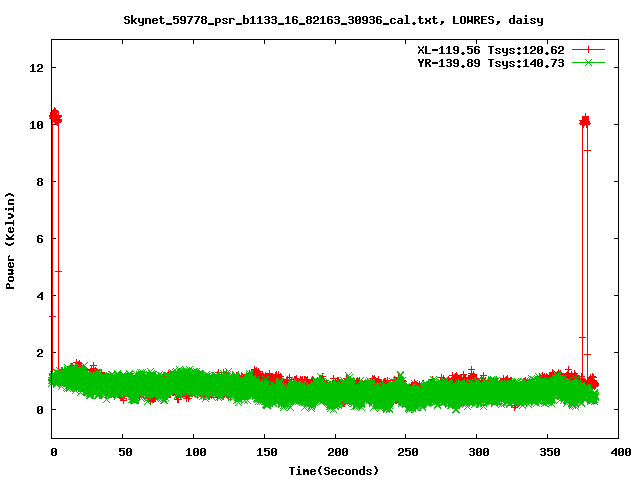Click y-axis tick label 10
Screen dimensions: 640x480
[x=36, y=125]
